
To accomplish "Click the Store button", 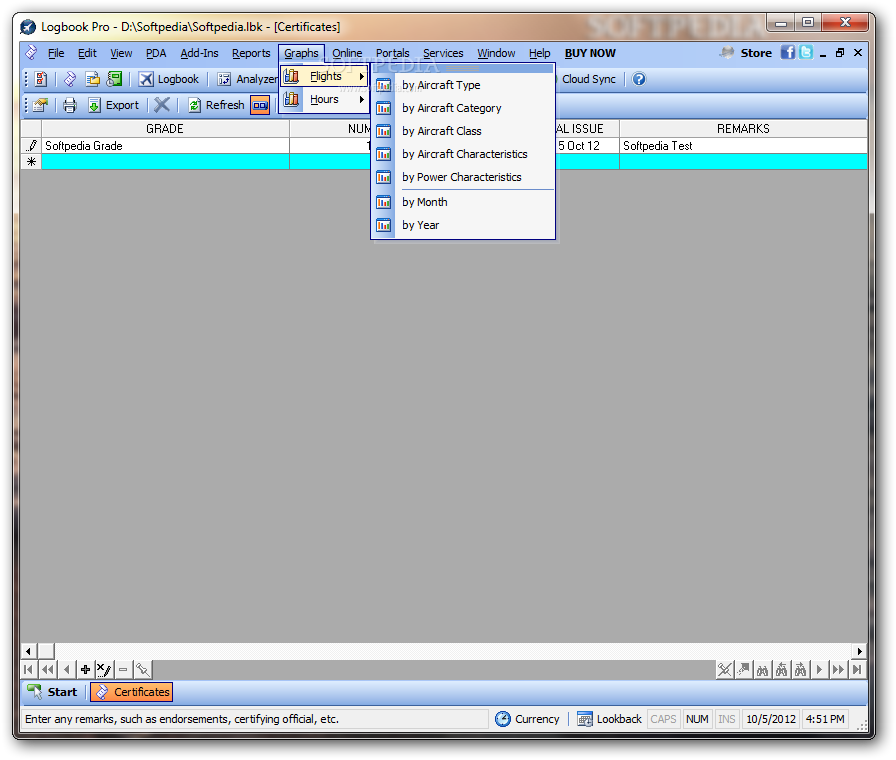I will (746, 53).
